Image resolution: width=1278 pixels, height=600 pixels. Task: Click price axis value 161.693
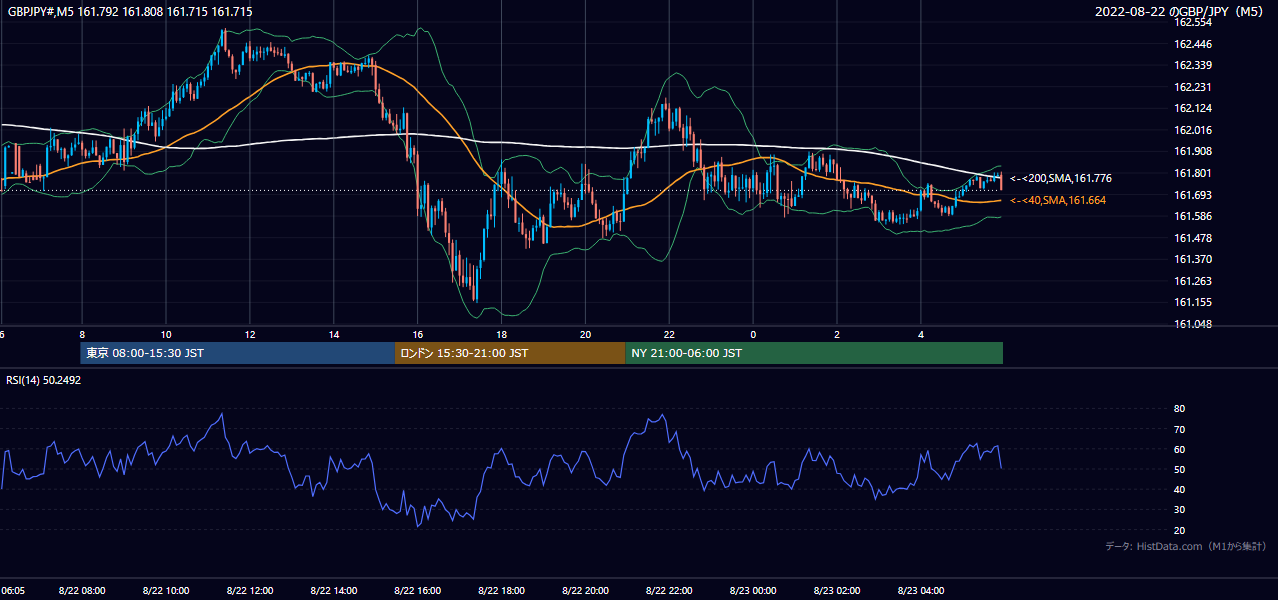coord(1192,195)
